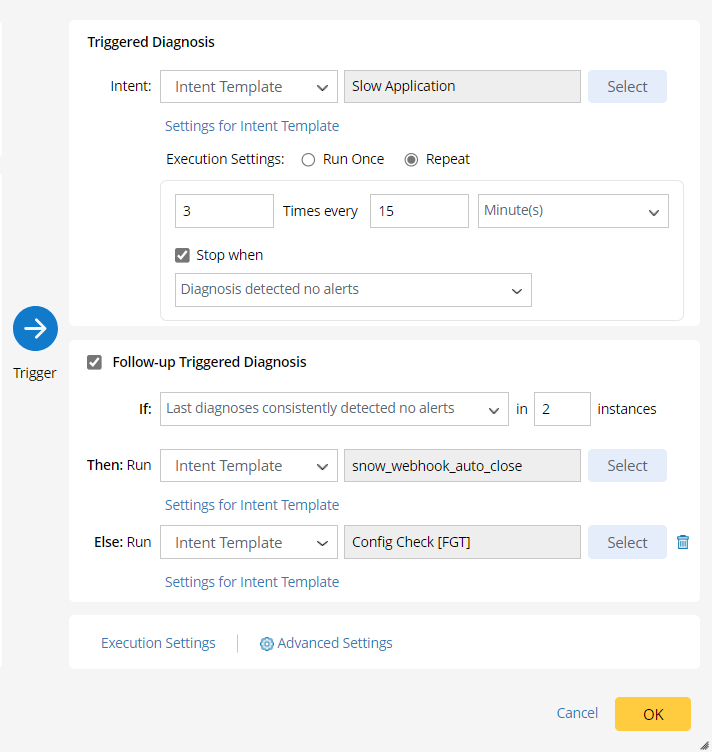Select the Run Once radio button

click(x=308, y=159)
